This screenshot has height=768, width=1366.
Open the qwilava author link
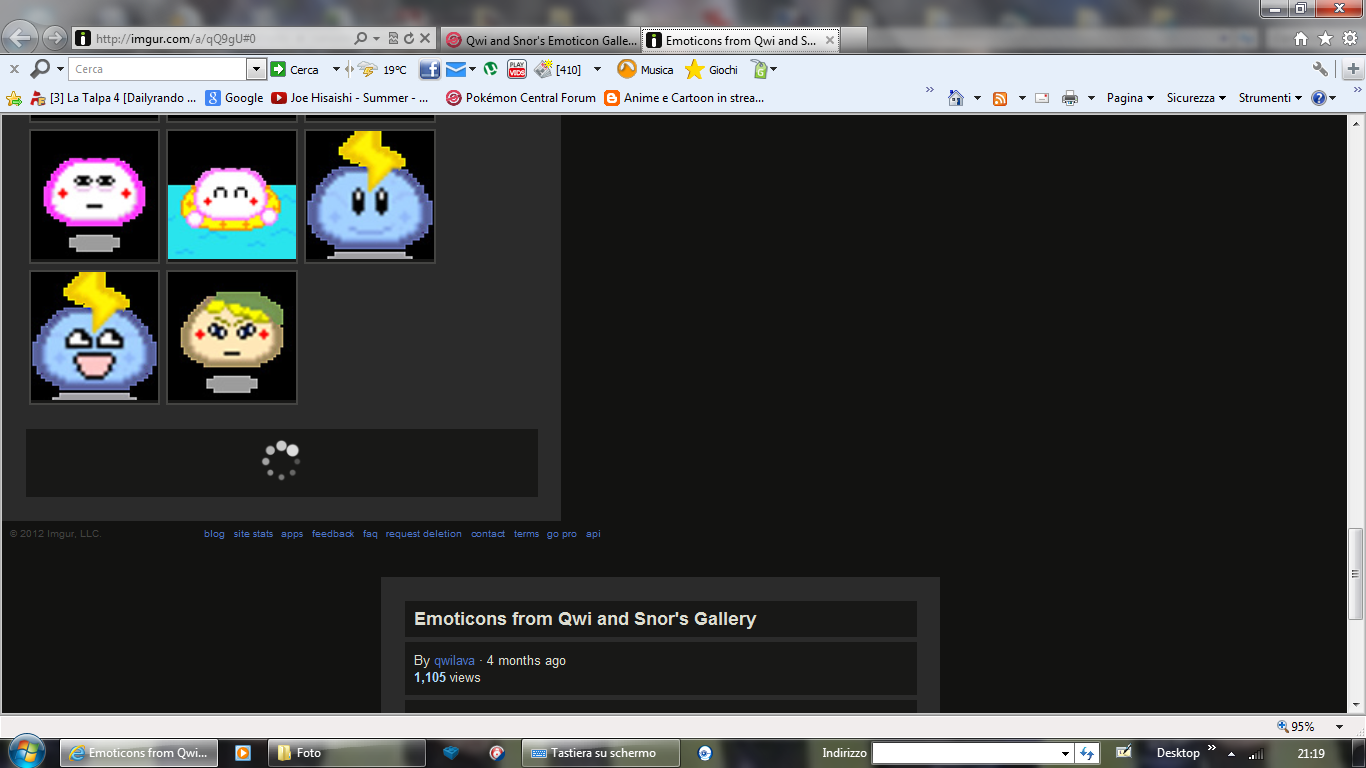(454, 661)
